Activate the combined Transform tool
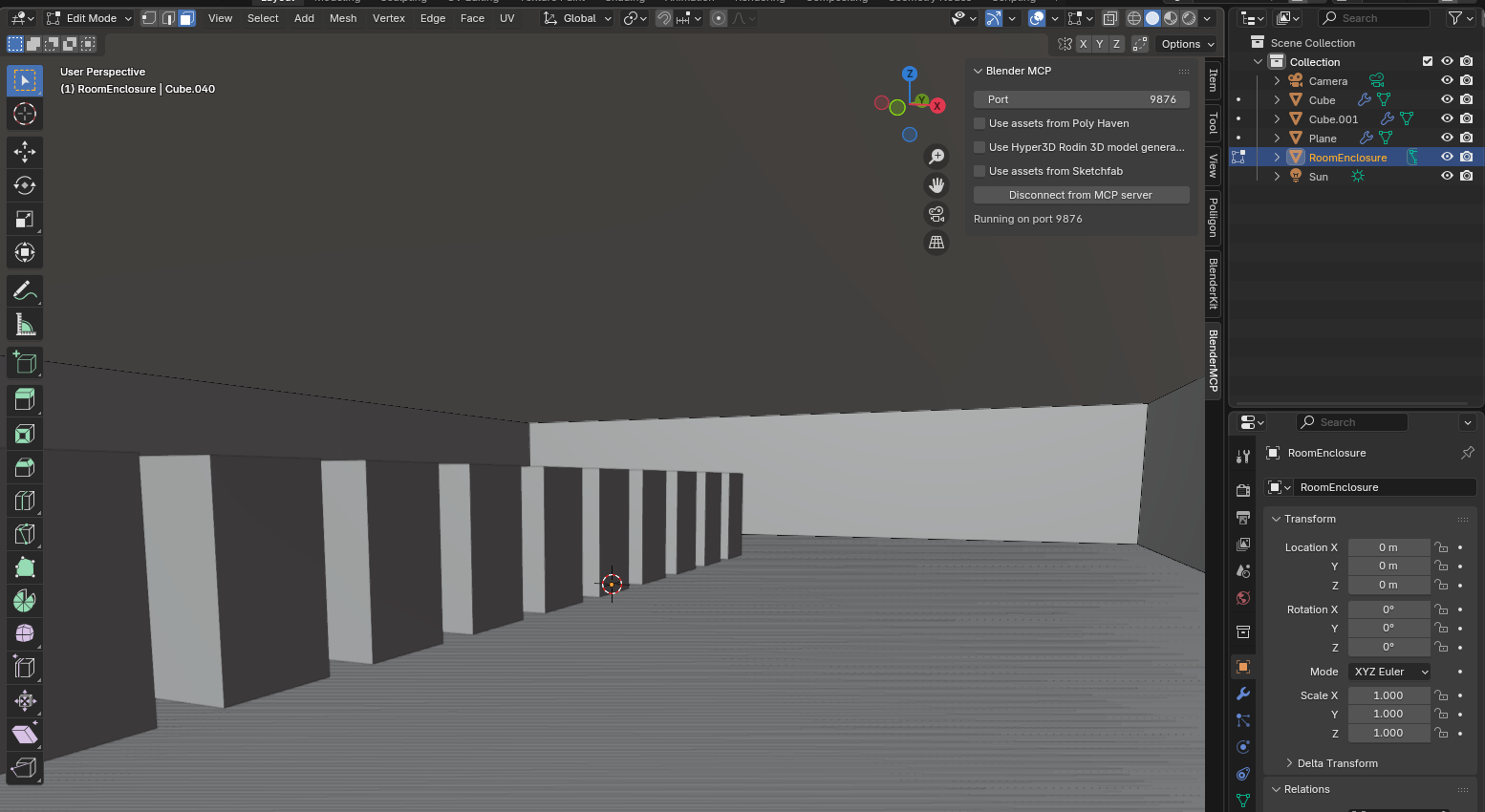 25,252
